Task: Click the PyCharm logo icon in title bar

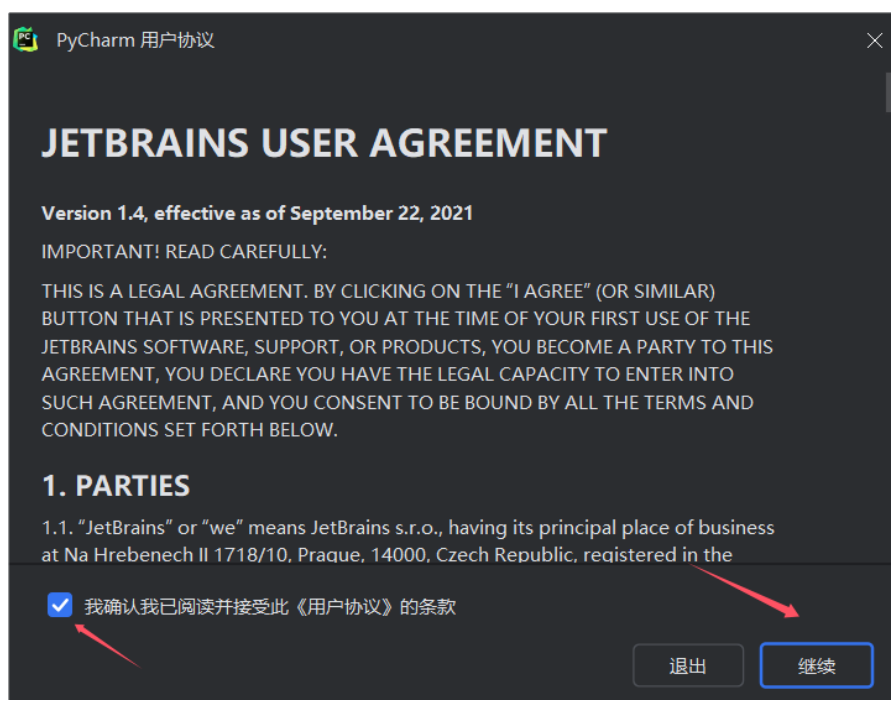Action: 26,40
